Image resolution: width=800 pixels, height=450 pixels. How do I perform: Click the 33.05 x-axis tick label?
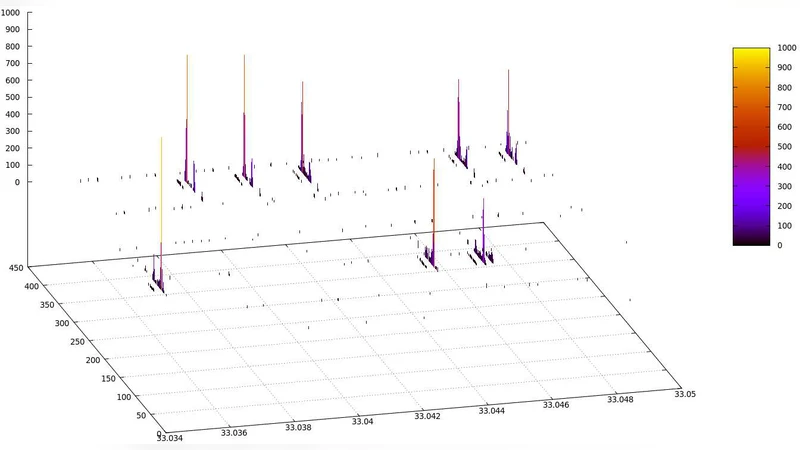tap(685, 394)
